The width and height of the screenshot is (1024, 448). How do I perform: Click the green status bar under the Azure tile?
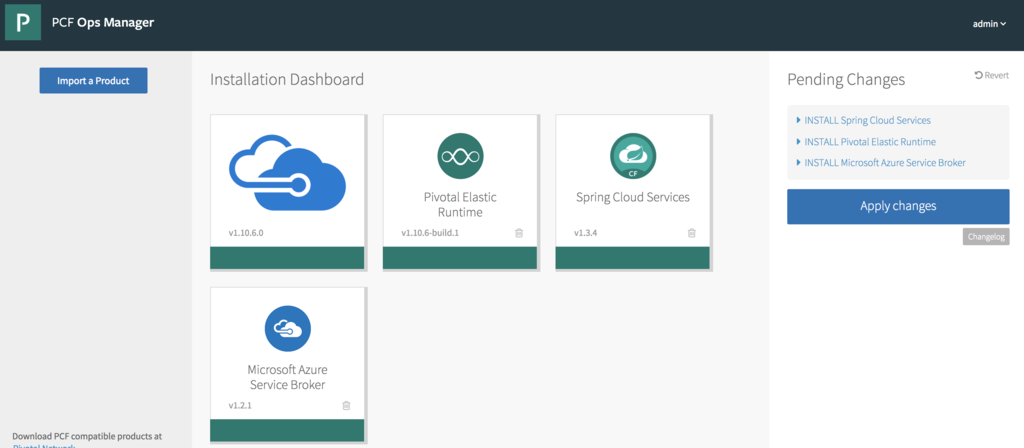pos(287,258)
